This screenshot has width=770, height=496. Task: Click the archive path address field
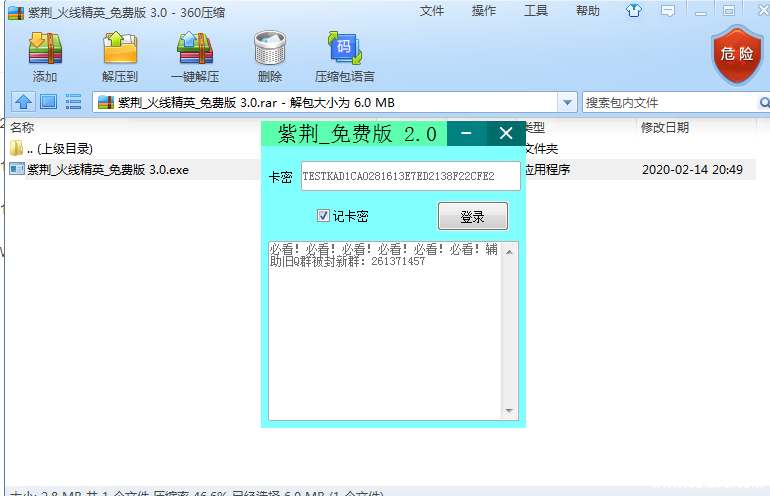325,103
